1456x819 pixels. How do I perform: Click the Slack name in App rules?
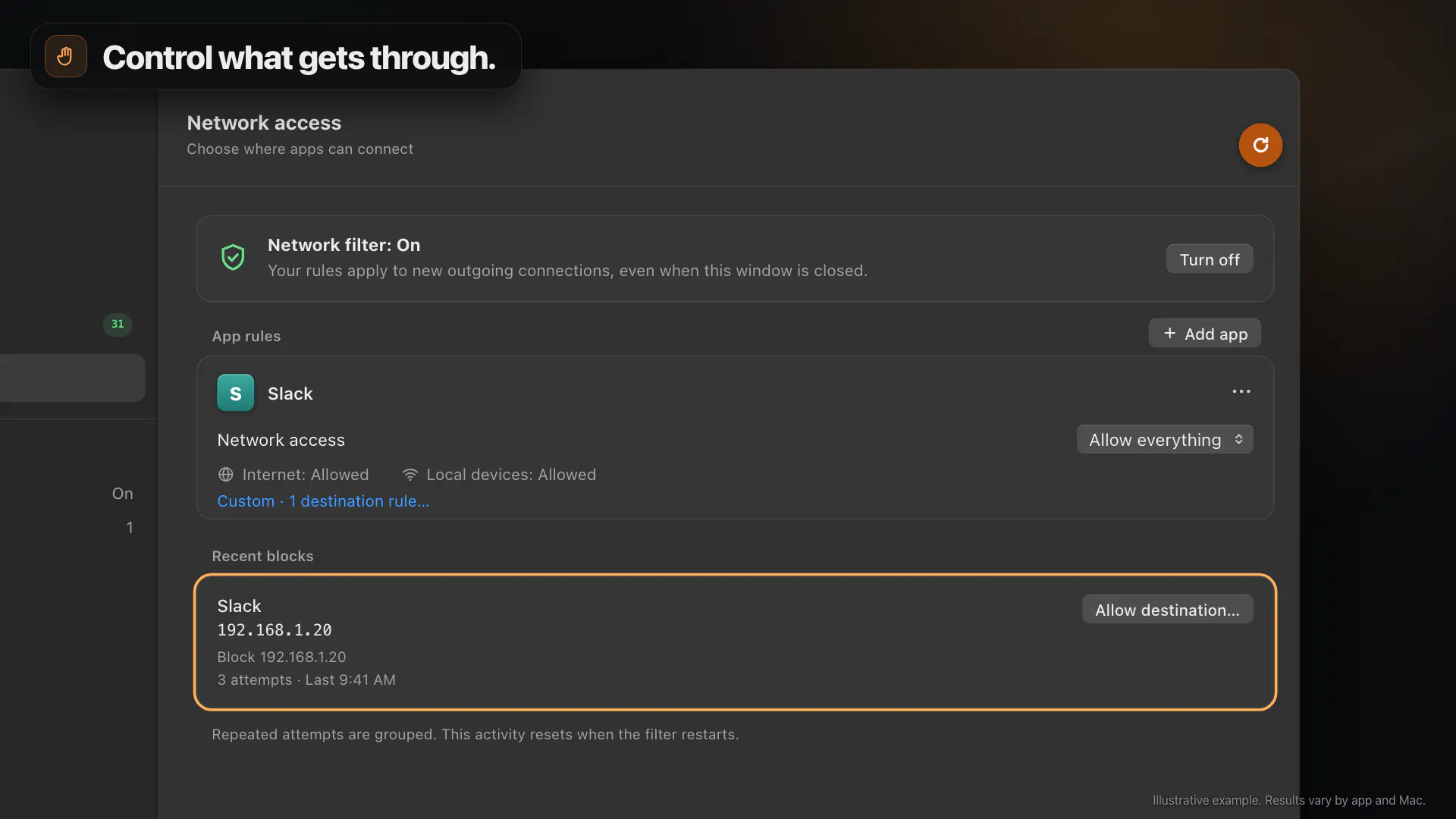point(290,394)
